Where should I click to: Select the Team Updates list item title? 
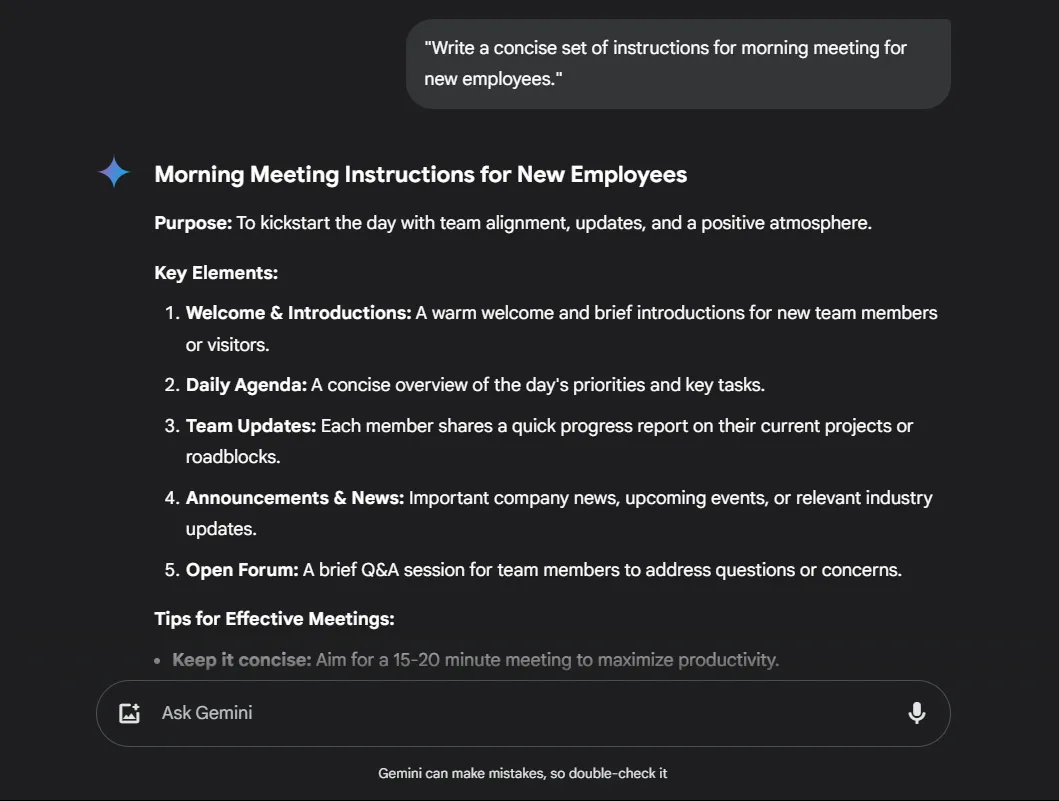coord(251,426)
